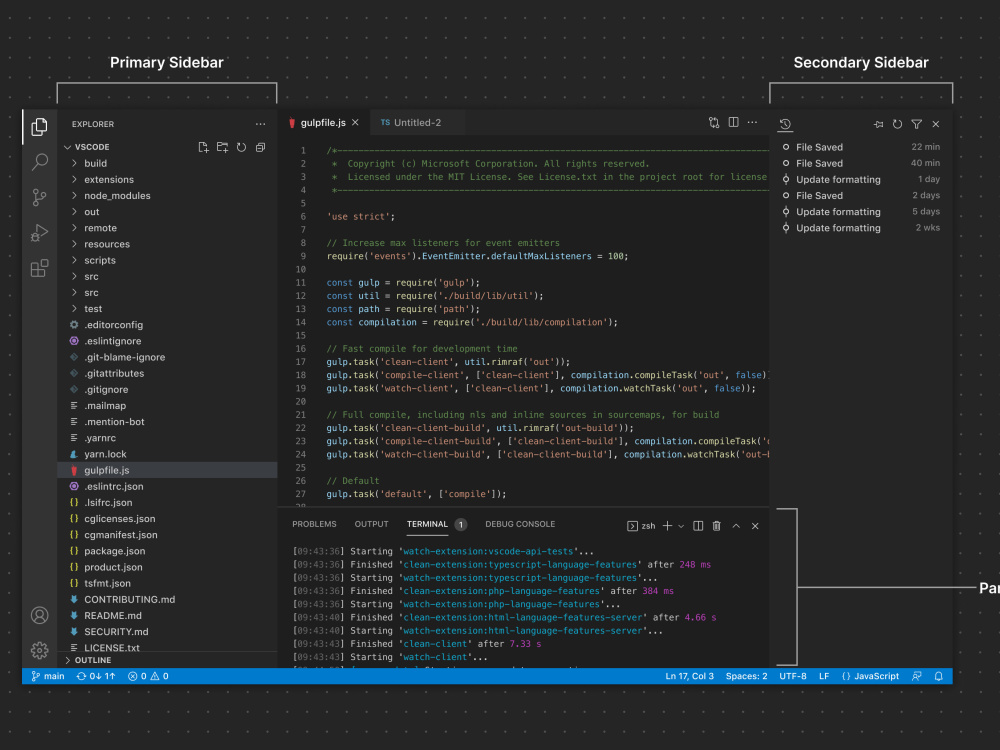Expand the scripts folder

(x=75, y=260)
